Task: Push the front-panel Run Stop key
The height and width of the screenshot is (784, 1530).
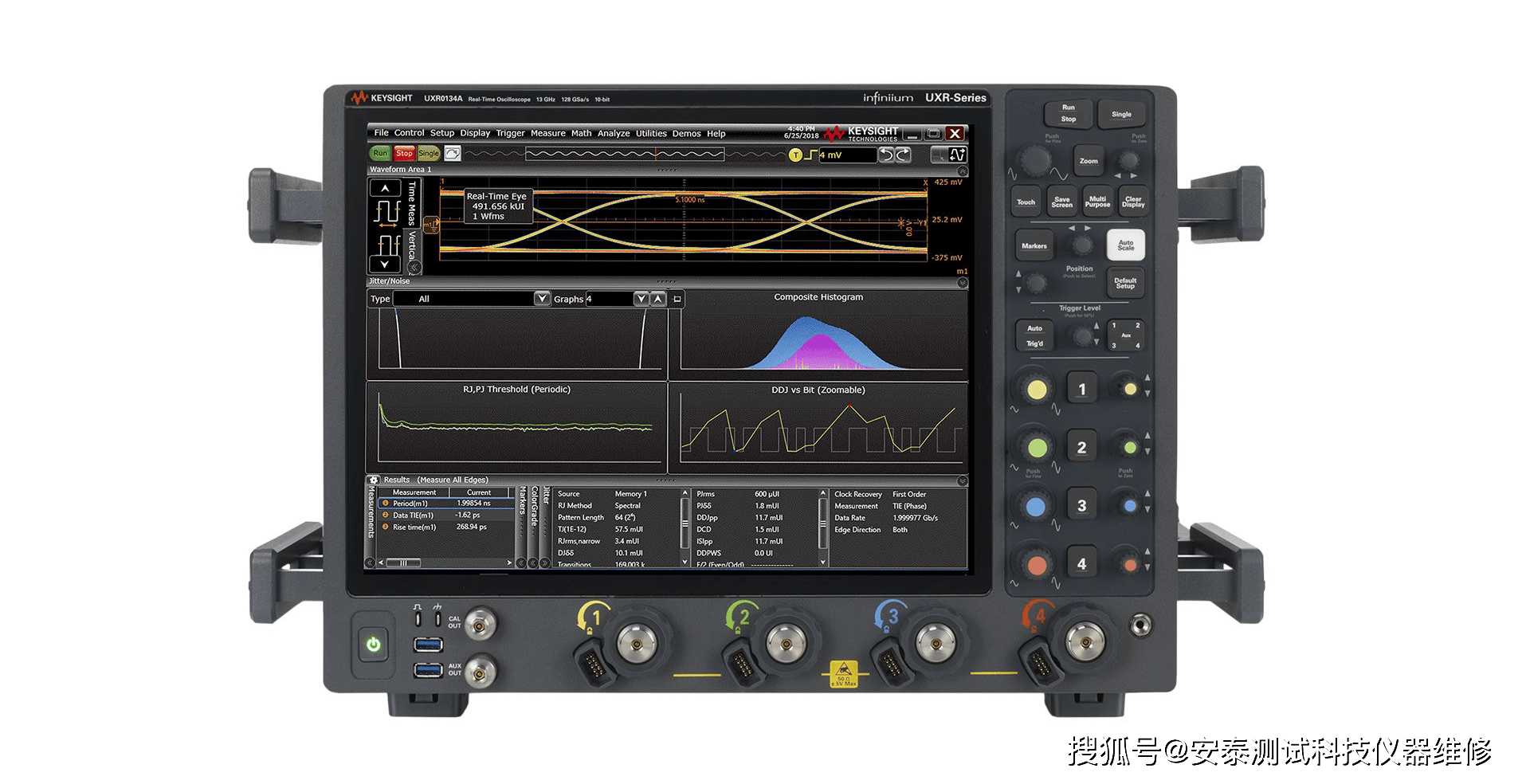Action: coord(1068,113)
